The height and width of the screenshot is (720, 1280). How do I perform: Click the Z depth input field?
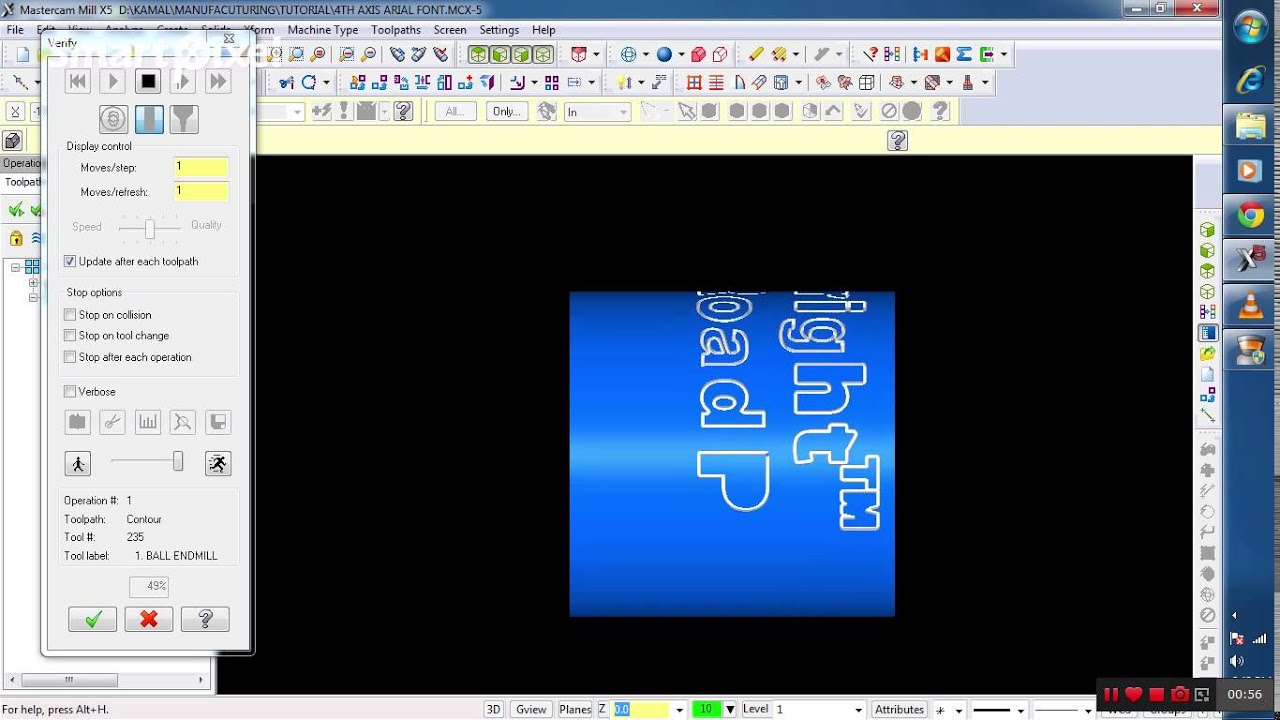pos(641,709)
